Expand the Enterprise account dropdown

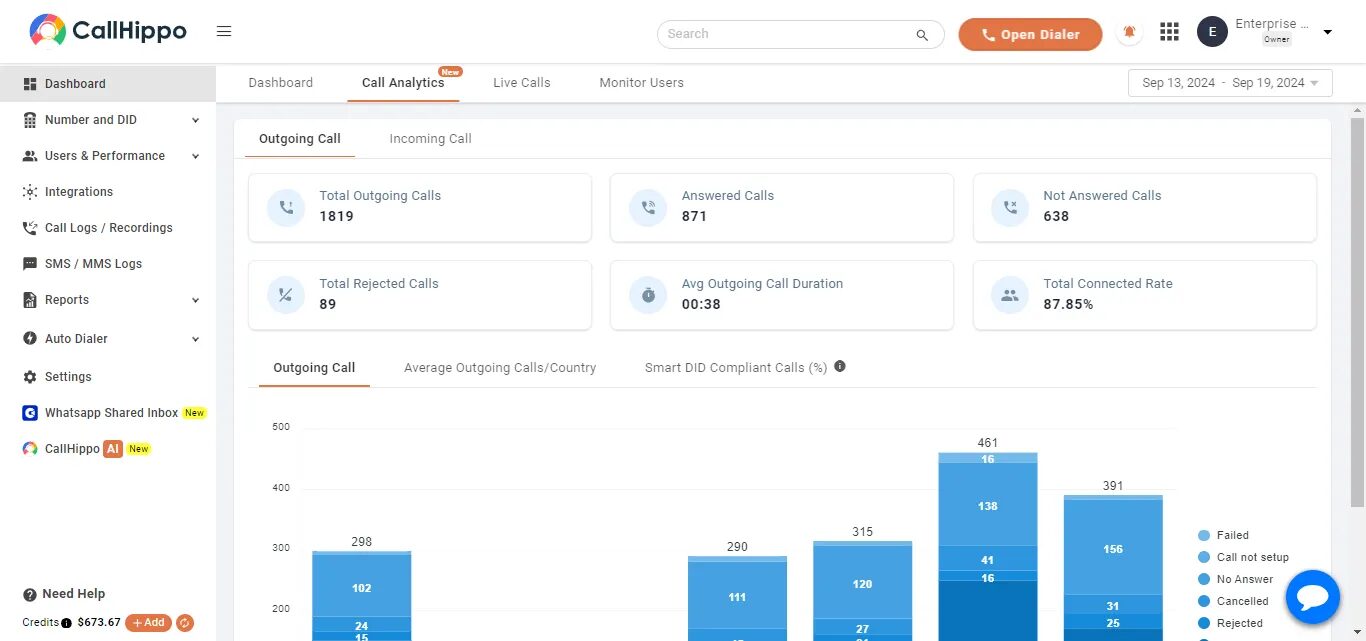click(x=1328, y=33)
